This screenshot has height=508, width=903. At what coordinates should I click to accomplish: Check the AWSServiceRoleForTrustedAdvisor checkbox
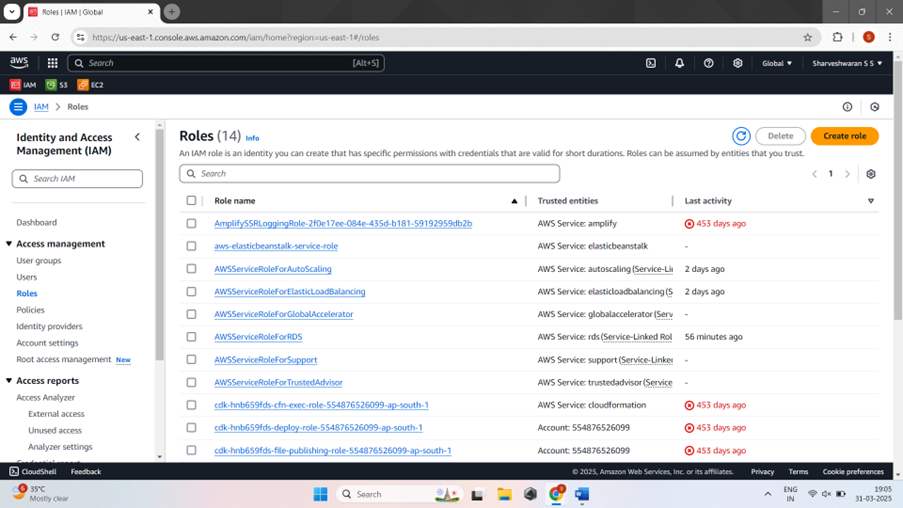pos(191,382)
